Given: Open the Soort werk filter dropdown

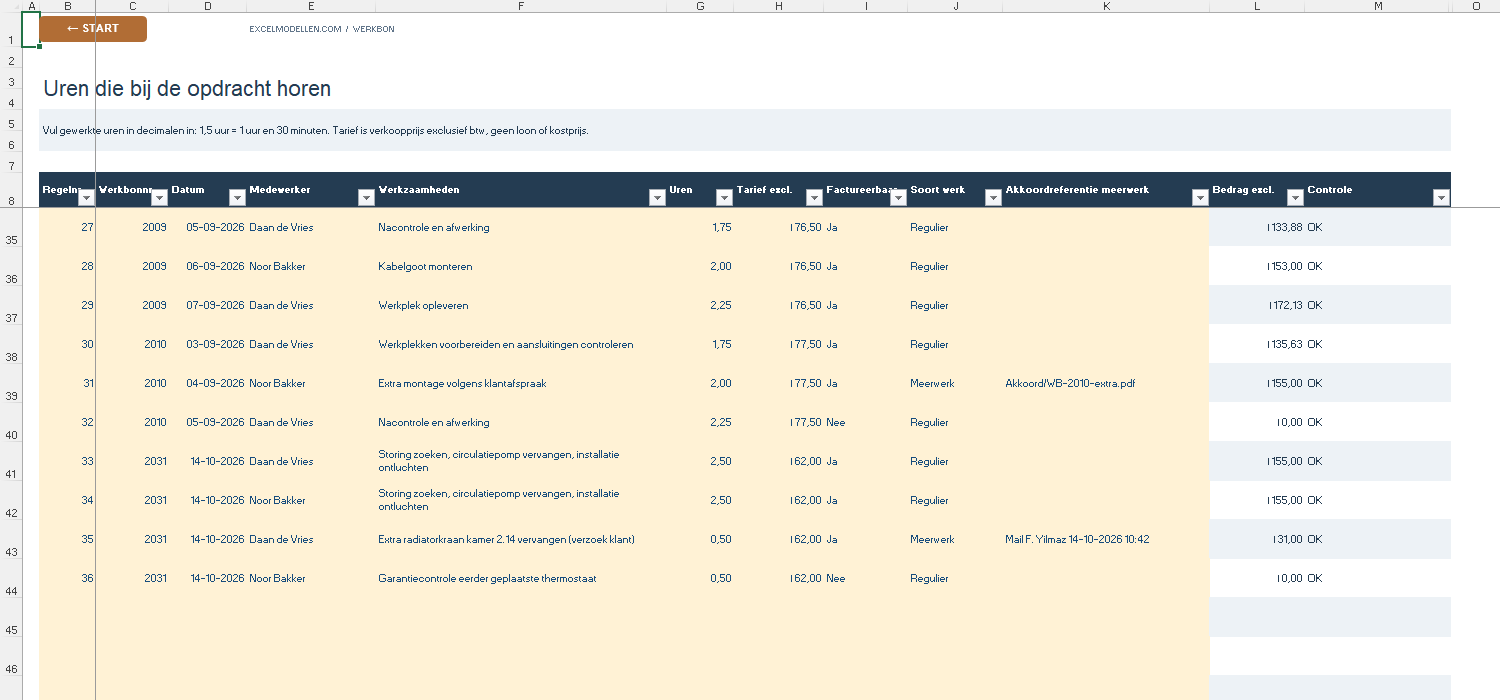Looking at the screenshot, I should [x=993, y=197].
